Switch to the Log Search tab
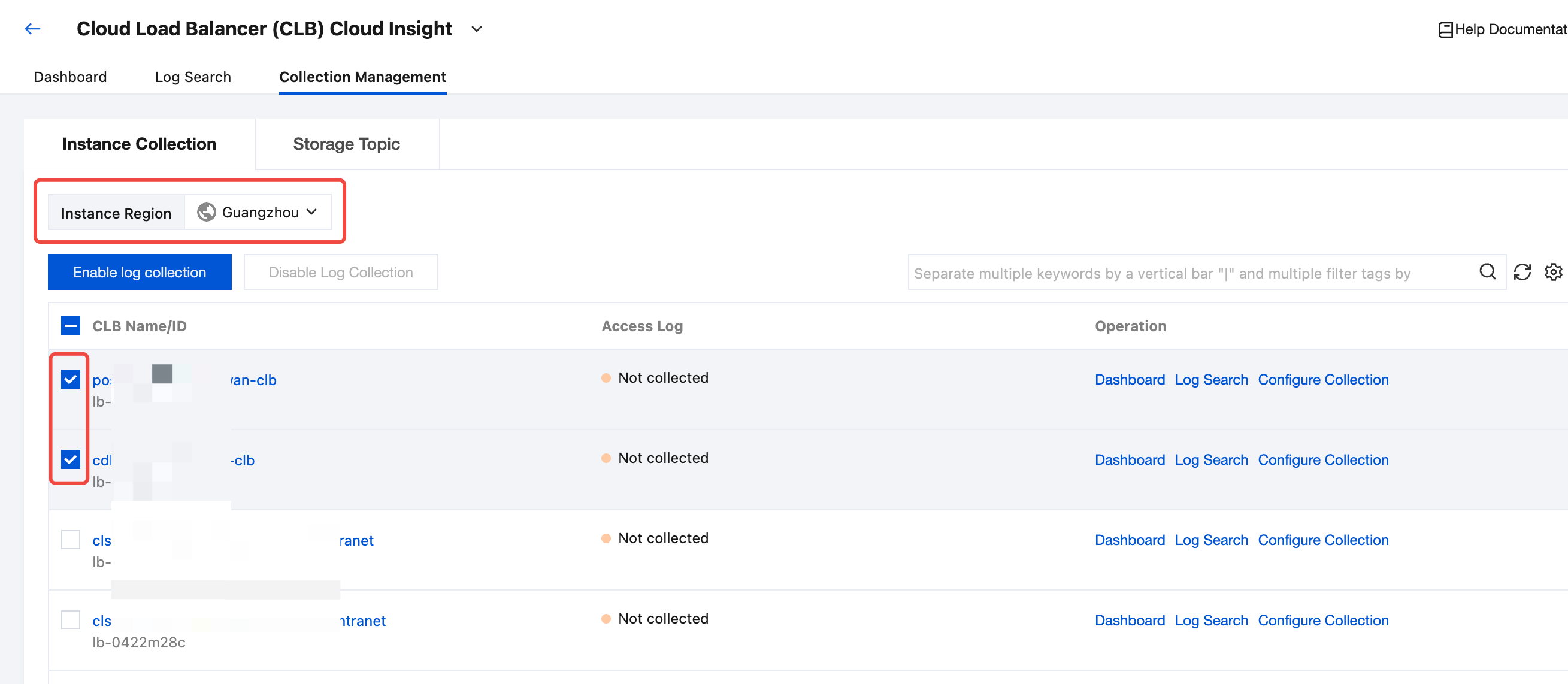The height and width of the screenshot is (684, 1568). [x=192, y=77]
